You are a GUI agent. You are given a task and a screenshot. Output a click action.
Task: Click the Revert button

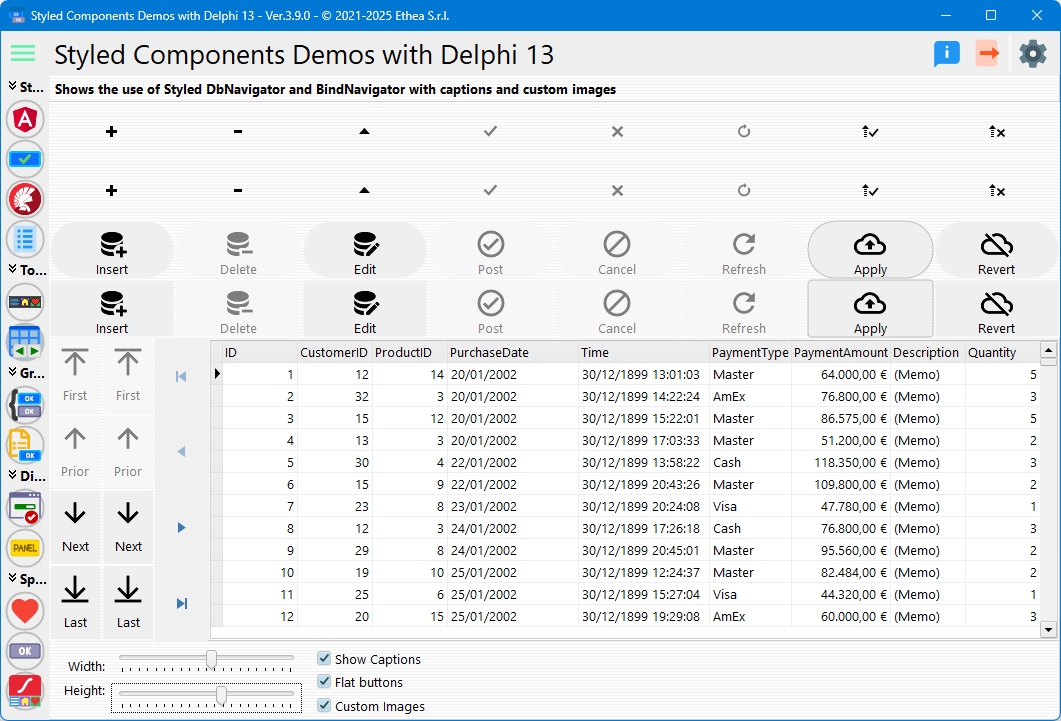pyautogui.click(x=996, y=249)
